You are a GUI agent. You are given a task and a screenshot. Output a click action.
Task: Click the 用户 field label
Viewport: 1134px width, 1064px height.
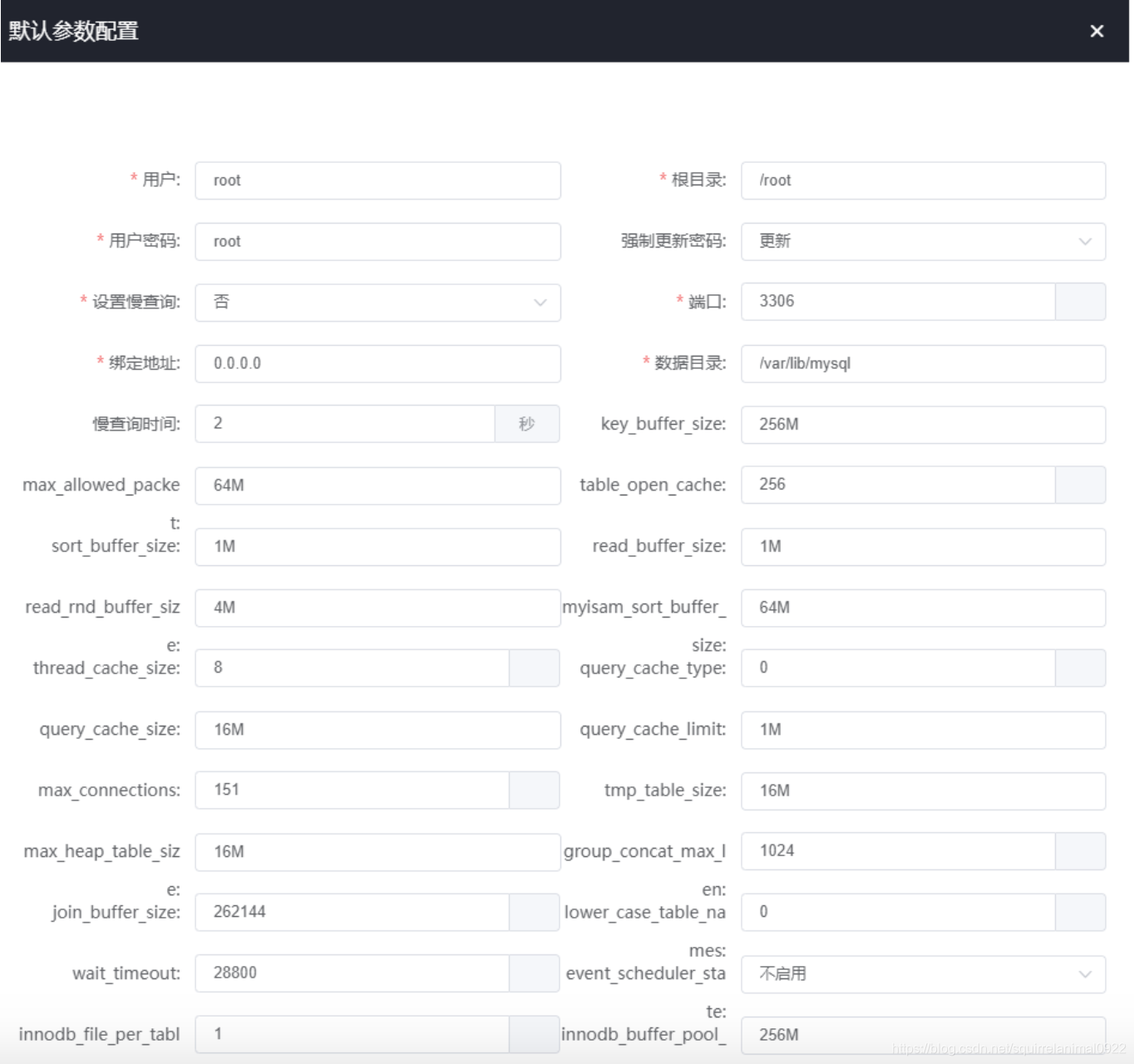point(160,180)
